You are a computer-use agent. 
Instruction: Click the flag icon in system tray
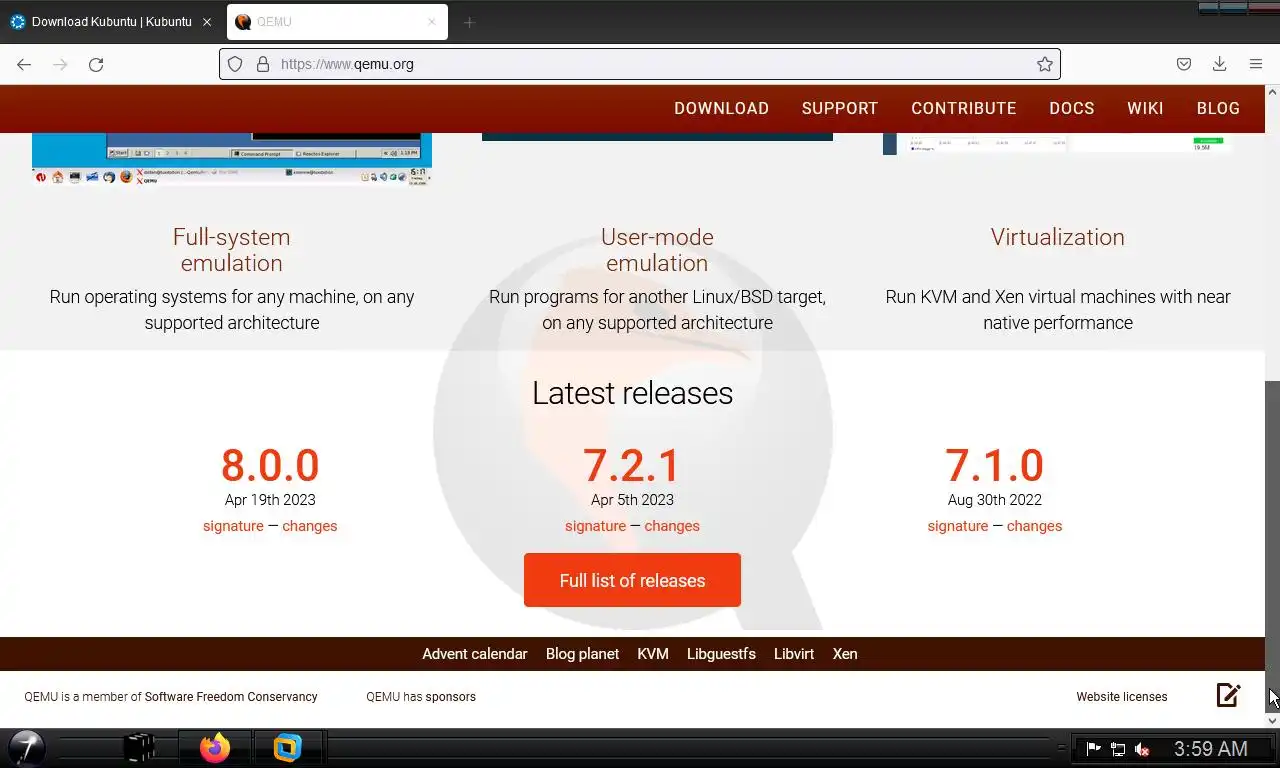pos(1093,749)
